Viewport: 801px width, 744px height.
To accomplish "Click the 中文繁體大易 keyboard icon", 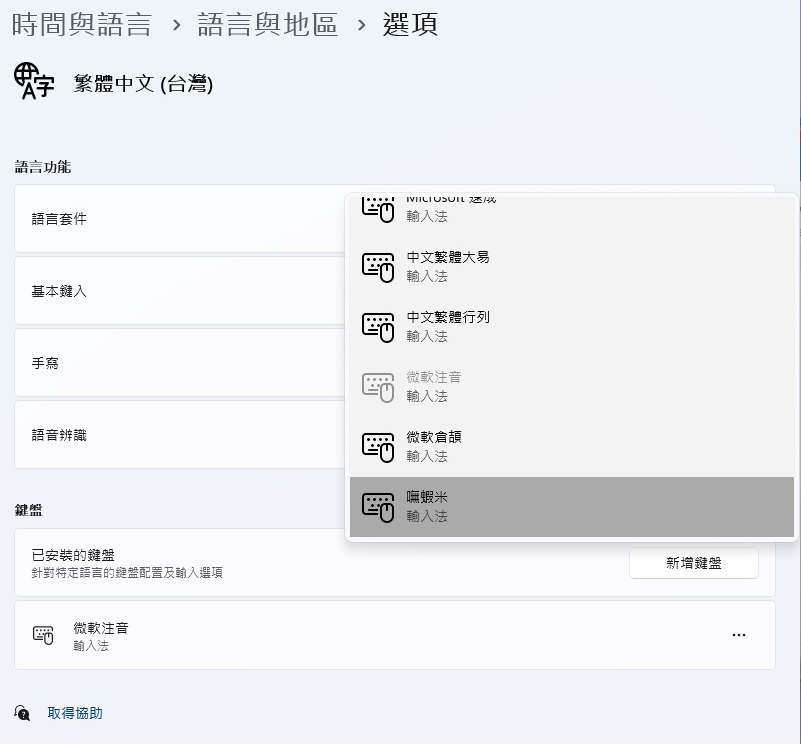I will point(378,266).
